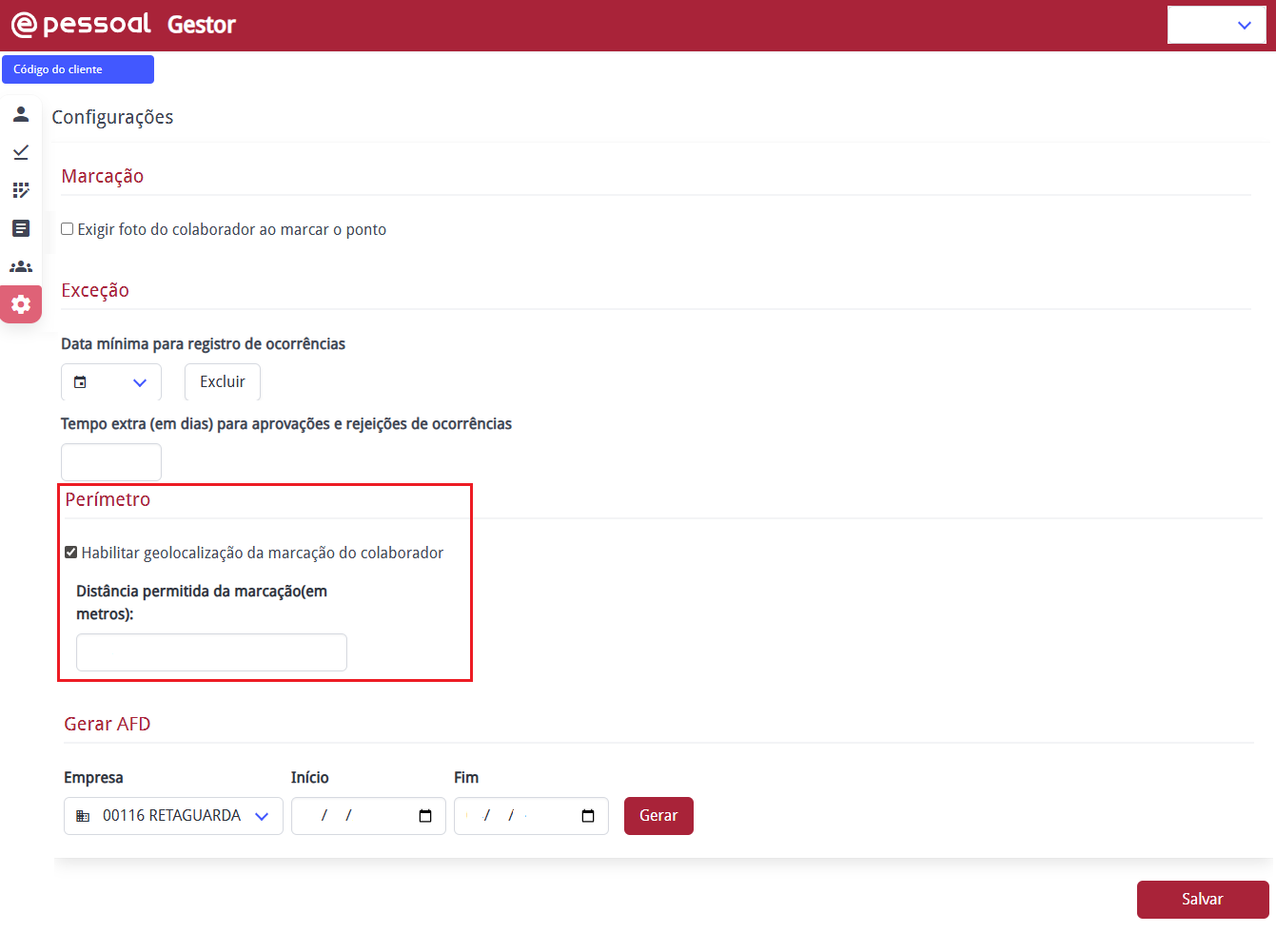
Task: Click the Marcação section heading
Action: tap(103, 176)
